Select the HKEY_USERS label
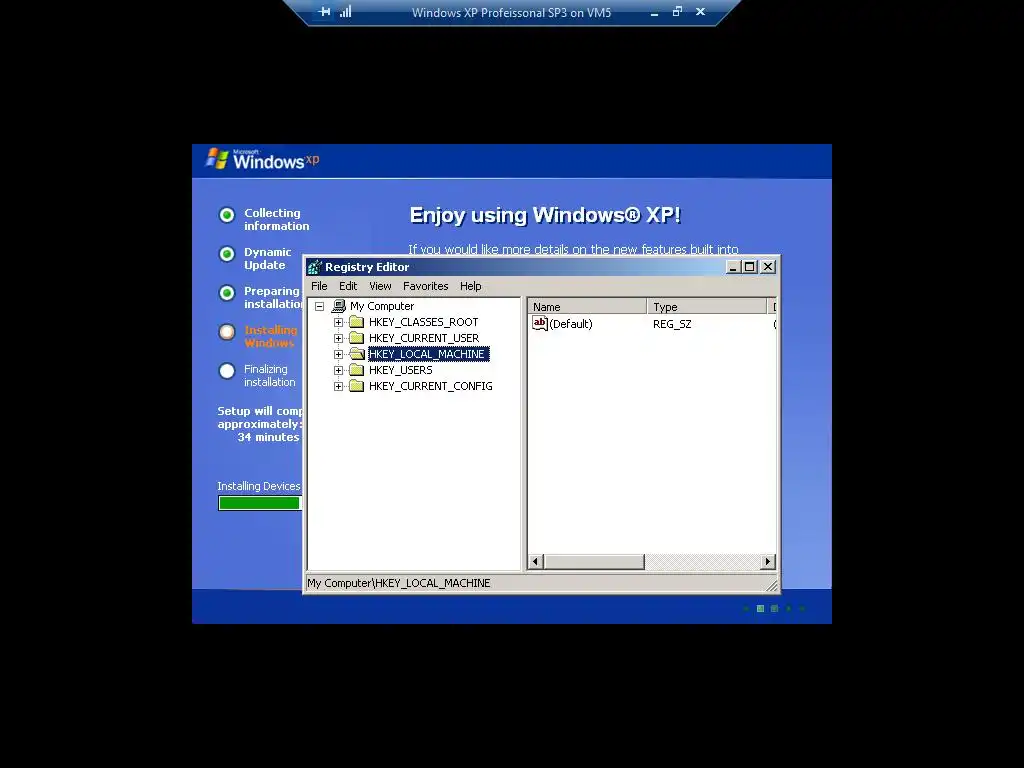This screenshot has height=768, width=1024. [400, 370]
